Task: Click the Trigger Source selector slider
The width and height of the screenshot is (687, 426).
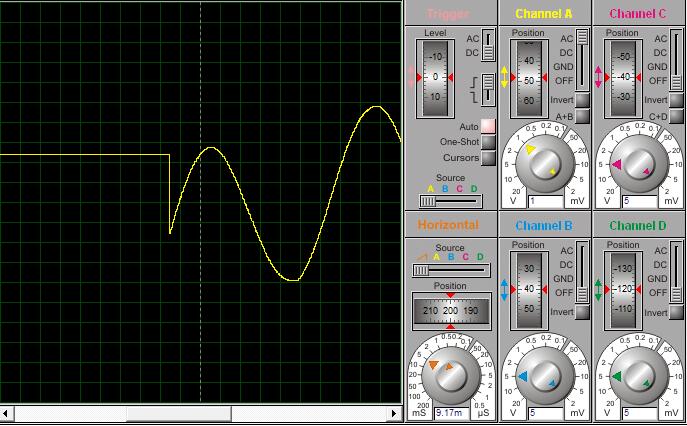Action: point(450,201)
